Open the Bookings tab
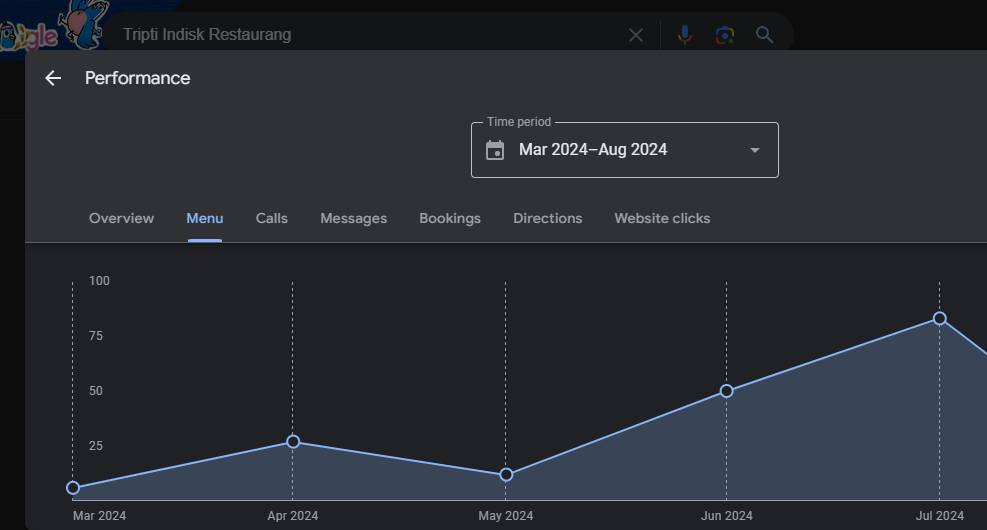The width and height of the screenshot is (987, 530). (x=449, y=218)
